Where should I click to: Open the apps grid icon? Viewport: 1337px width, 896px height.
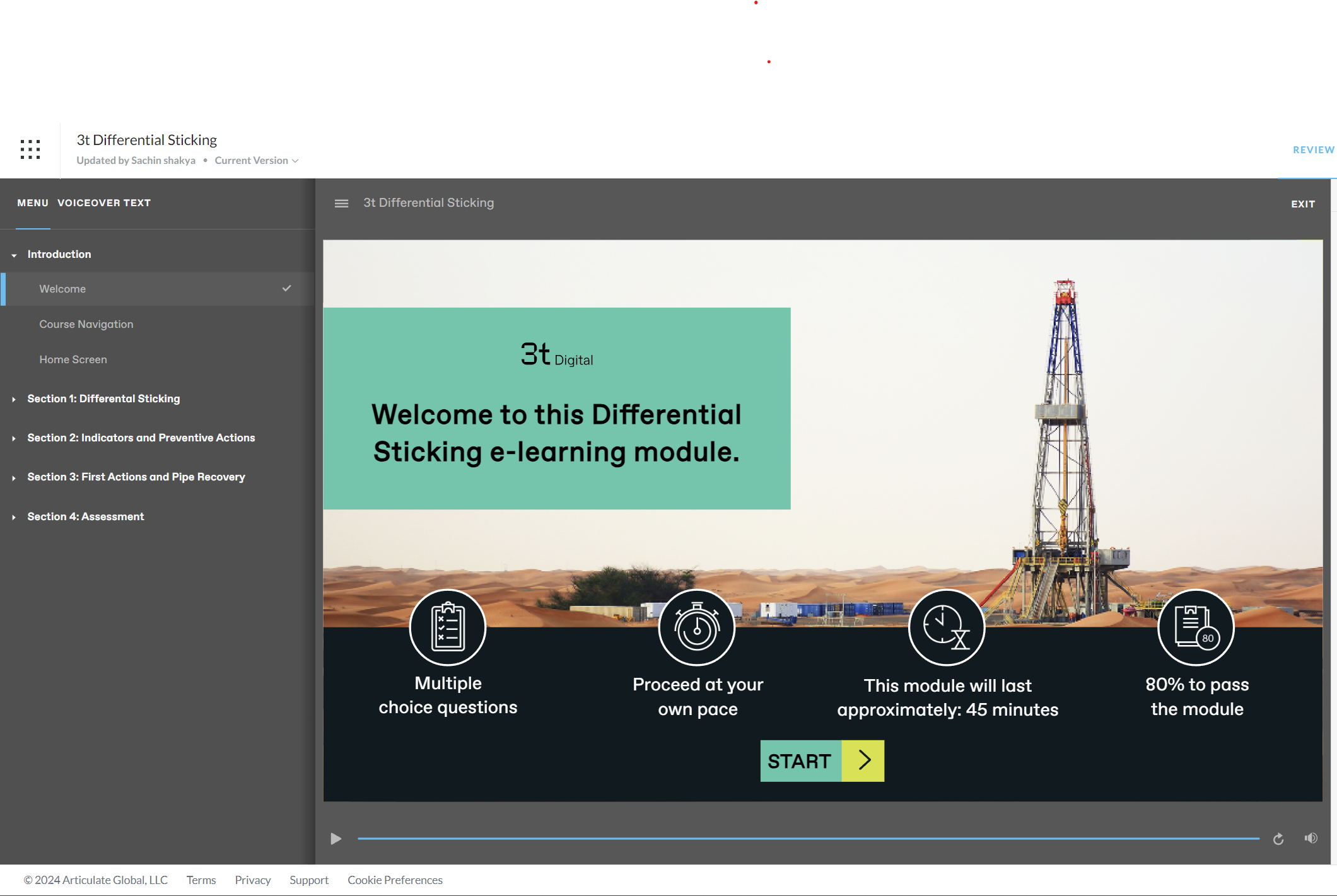[30, 149]
